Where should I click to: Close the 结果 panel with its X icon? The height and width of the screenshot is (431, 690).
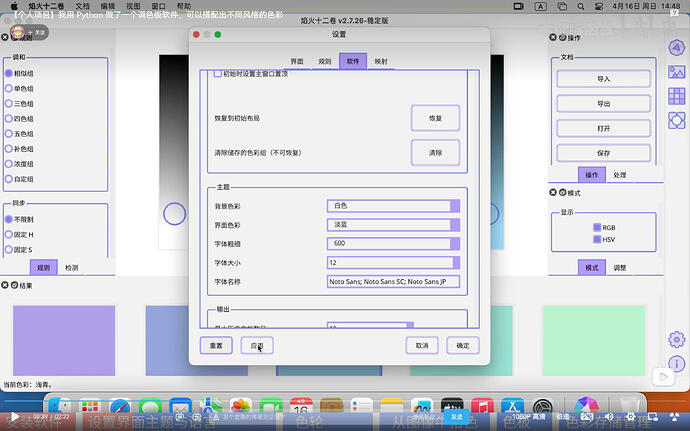click(7, 286)
